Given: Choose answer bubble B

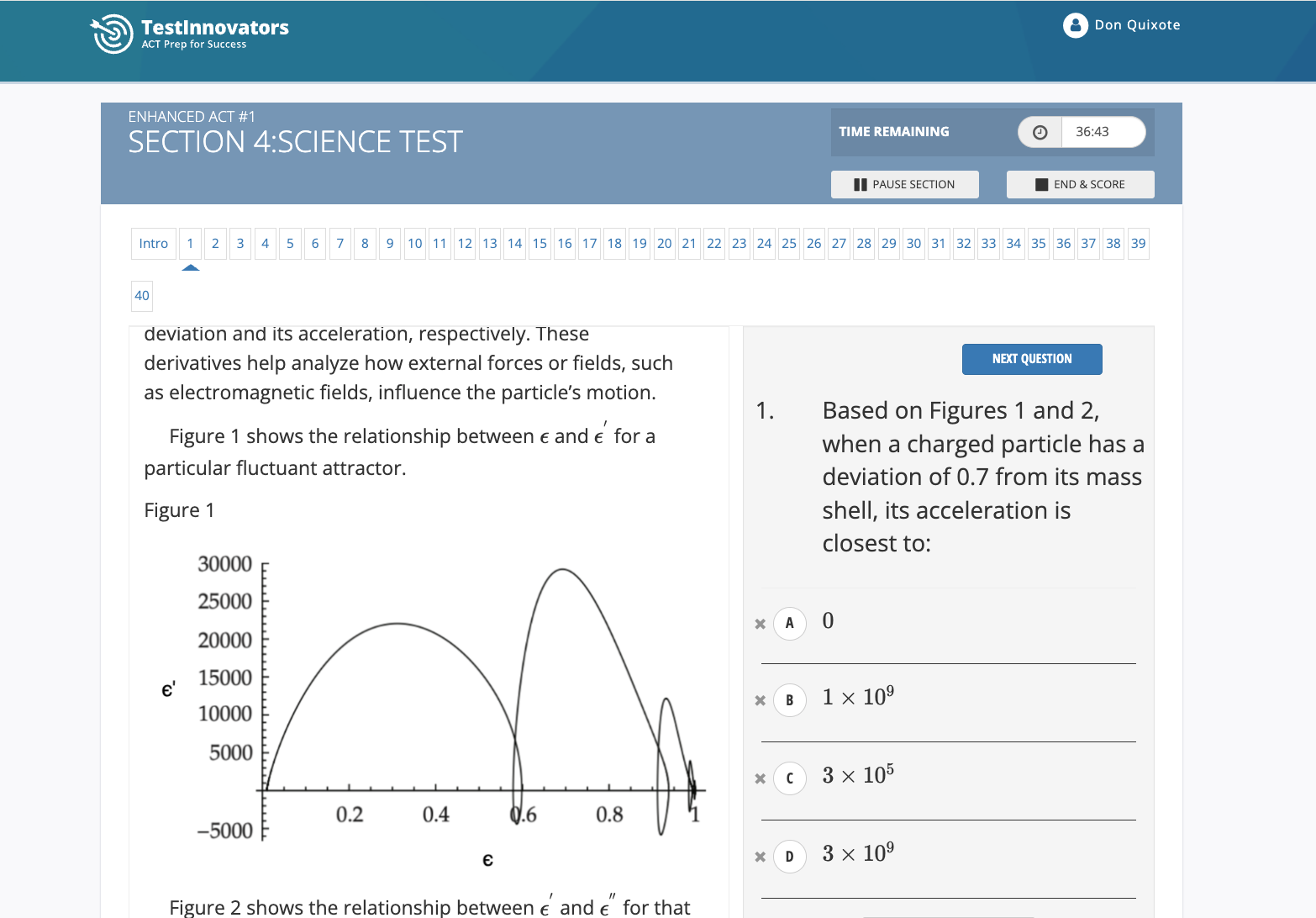Looking at the screenshot, I should 789,700.
